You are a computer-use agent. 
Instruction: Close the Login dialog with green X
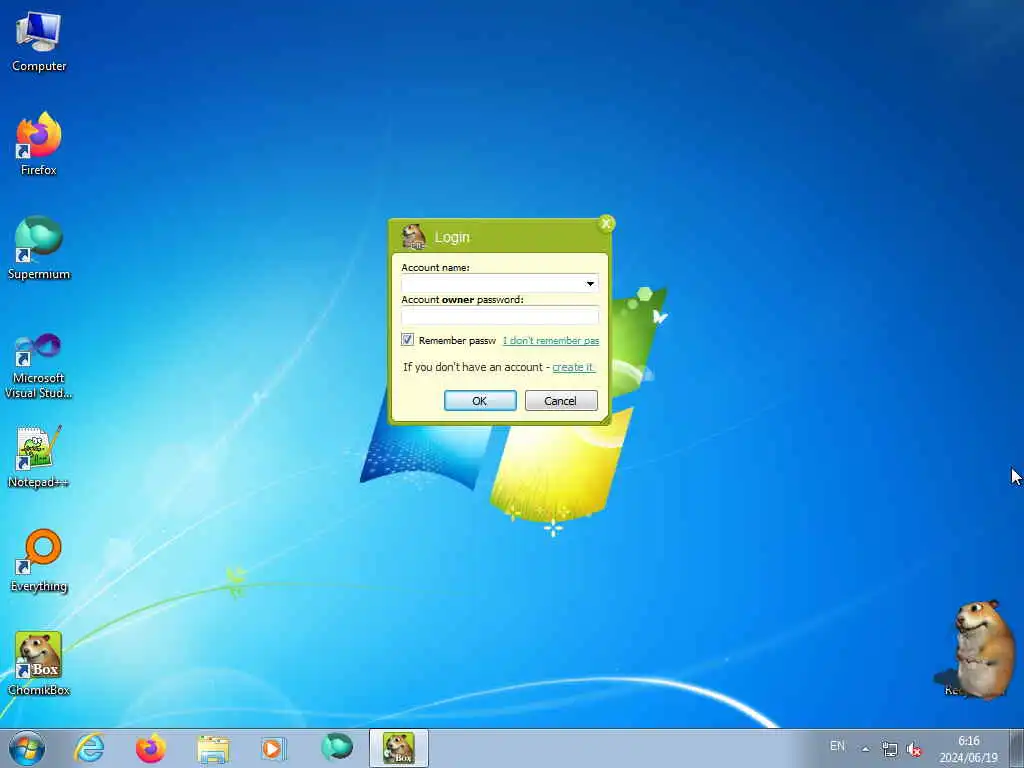(x=606, y=224)
